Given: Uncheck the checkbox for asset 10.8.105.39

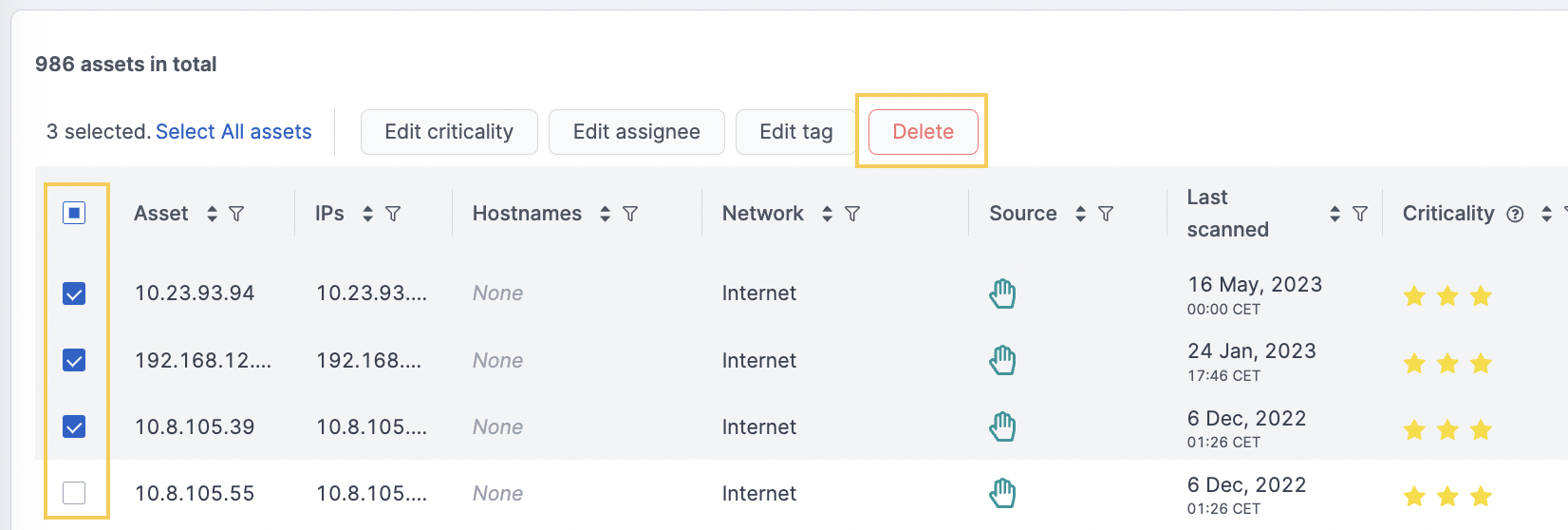Looking at the screenshot, I should [74, 426].
